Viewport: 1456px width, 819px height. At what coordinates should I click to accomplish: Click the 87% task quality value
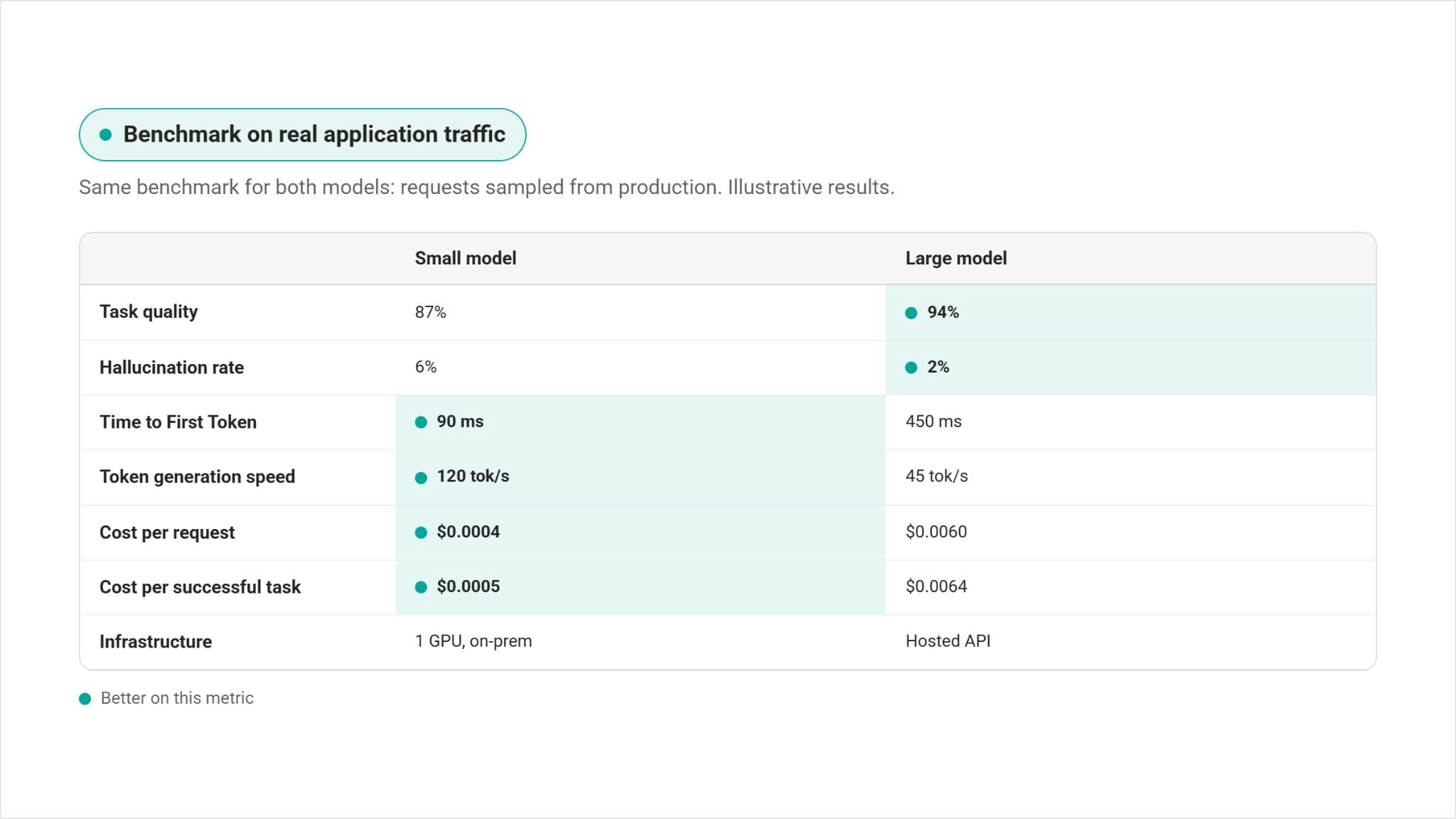[x=431, y=312]
